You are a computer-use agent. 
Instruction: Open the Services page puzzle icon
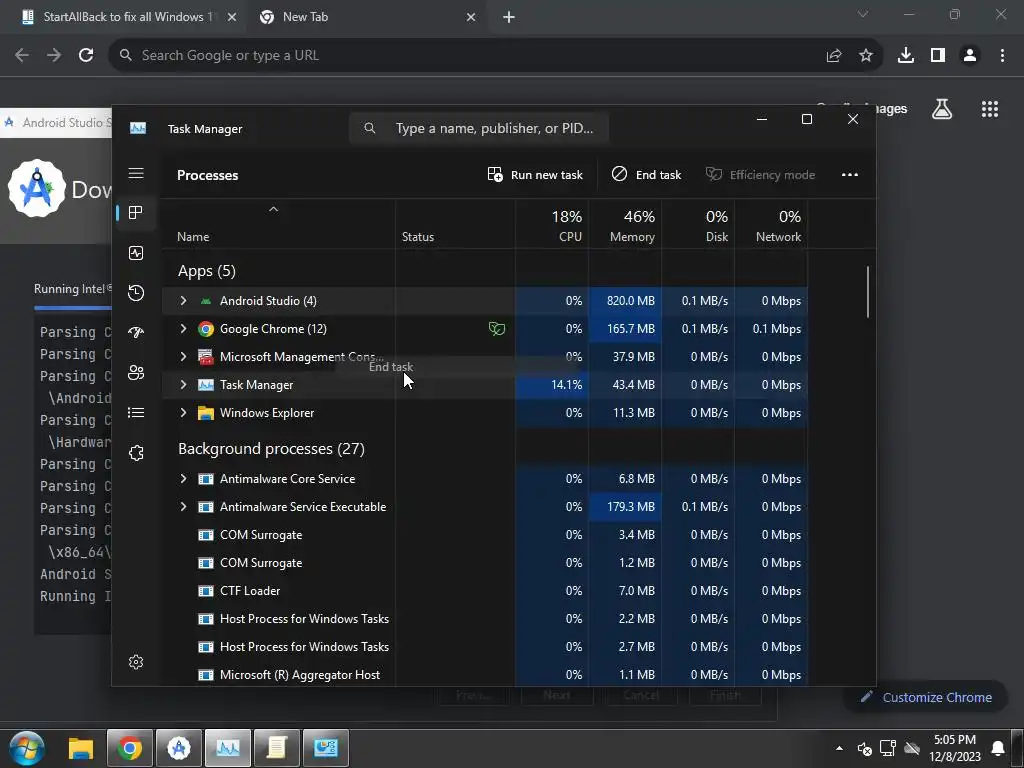(x=136, y=453)
